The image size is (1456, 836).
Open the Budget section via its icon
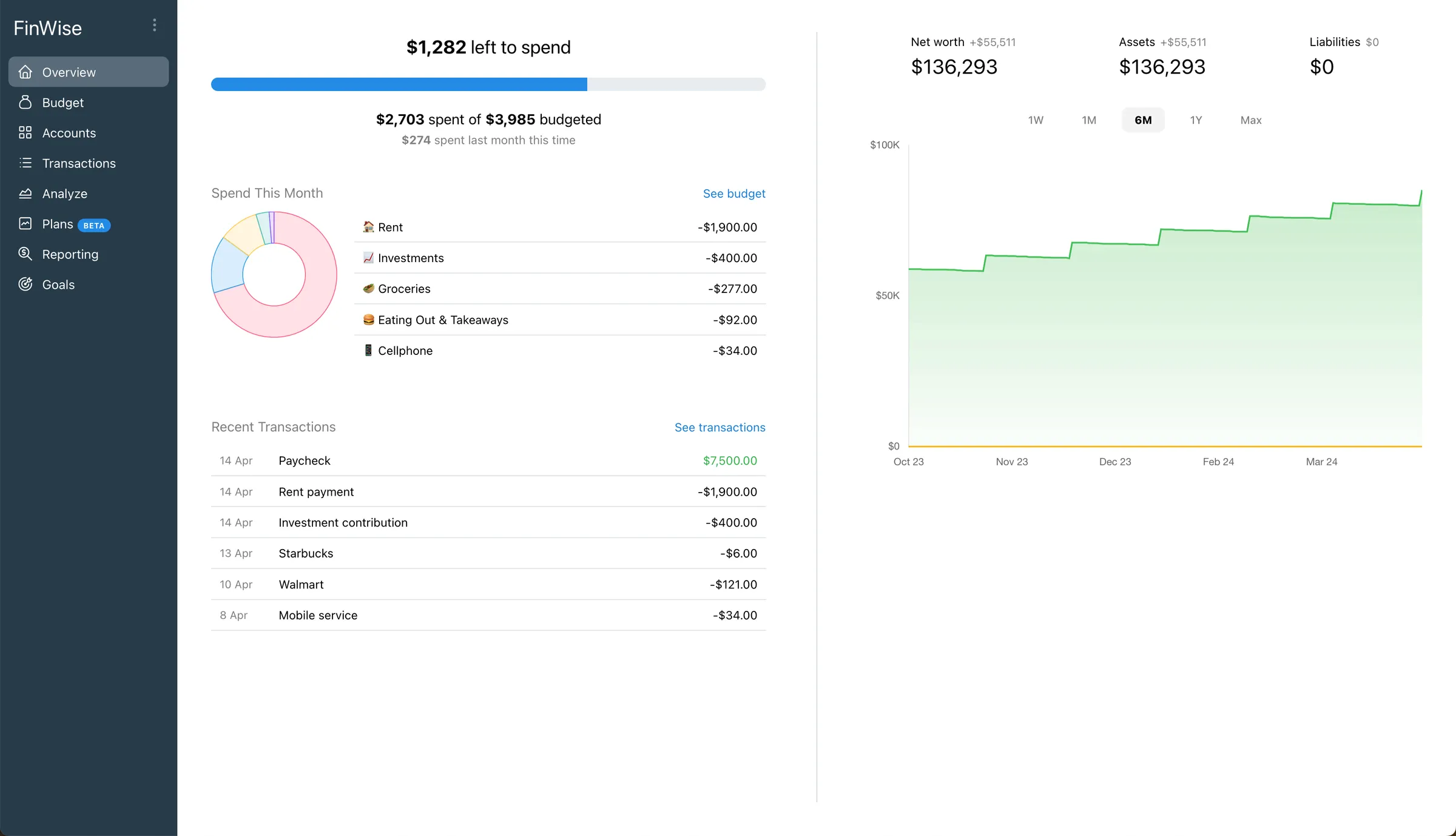(x=25, y=102)
